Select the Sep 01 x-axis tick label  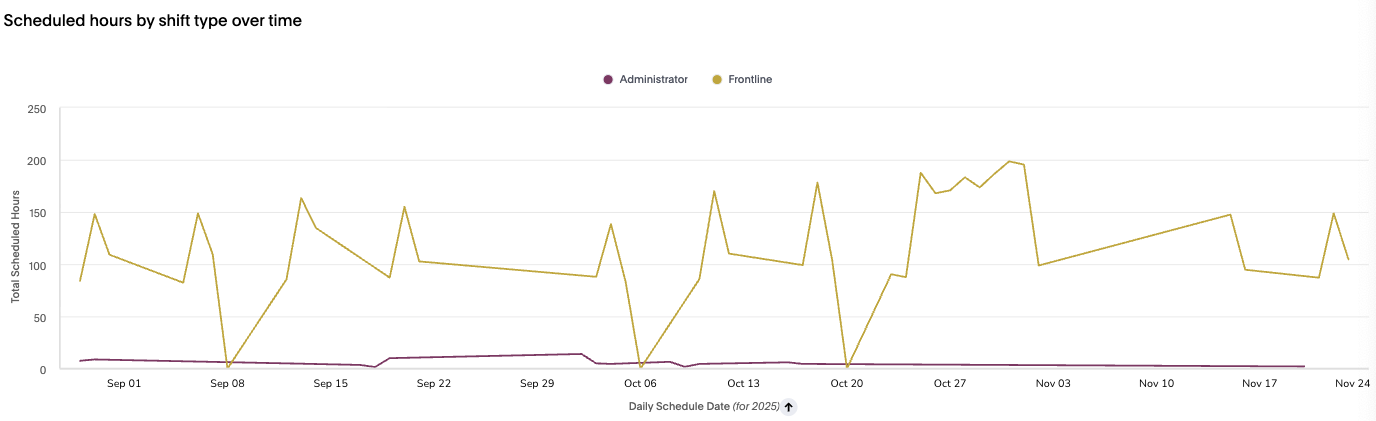124,383
